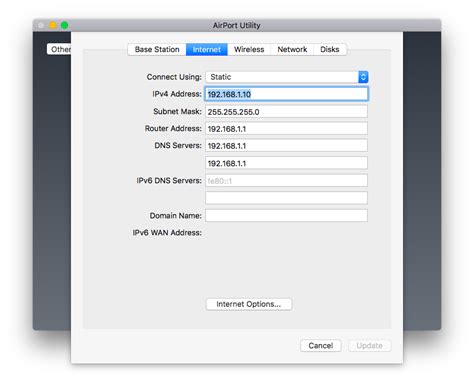The width and height of the screenshot is (474, 377).
Task: Open the Wireless tab
Action: tap(249, 50)
